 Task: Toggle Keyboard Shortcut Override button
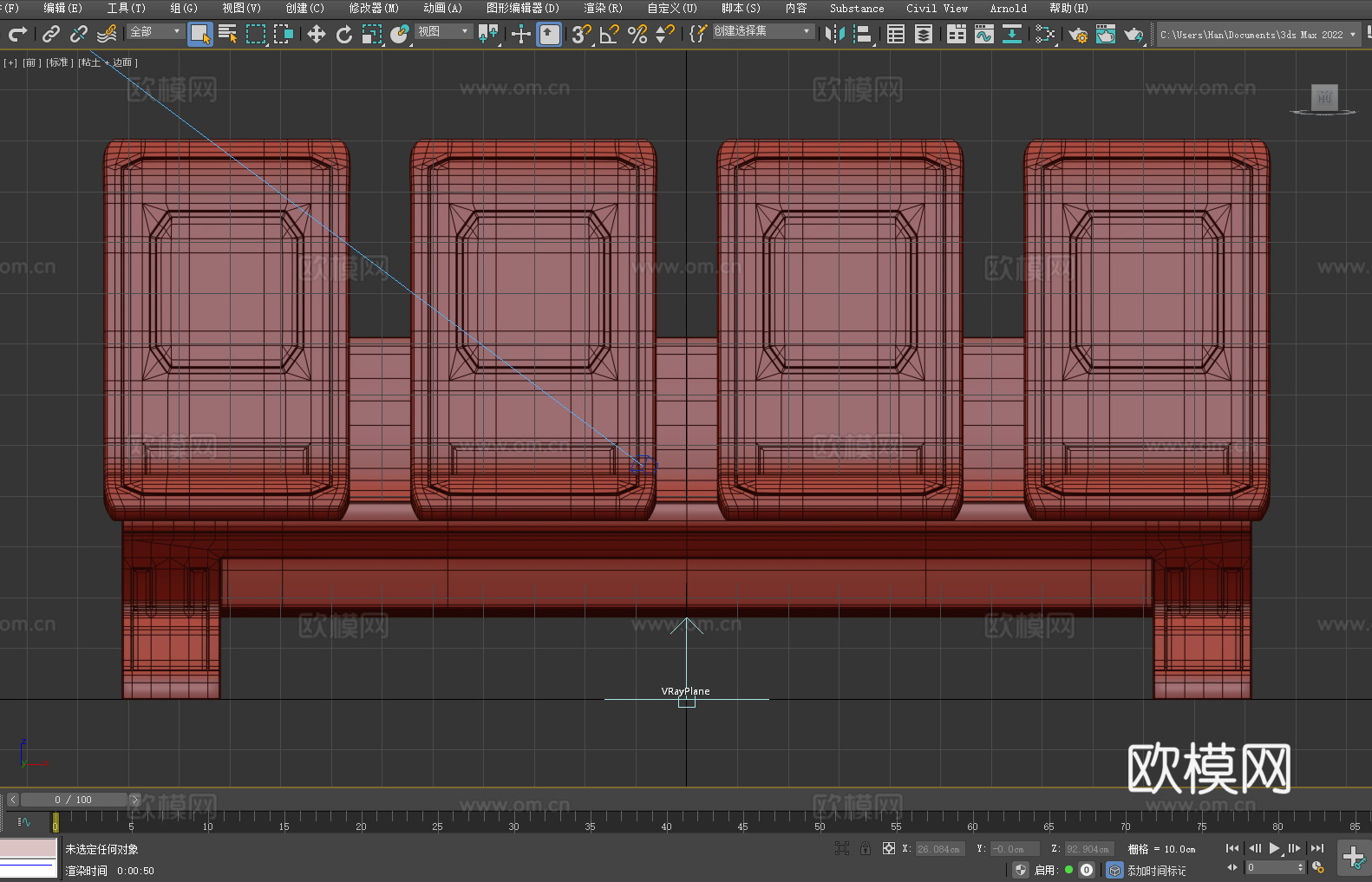click(549, 34)
